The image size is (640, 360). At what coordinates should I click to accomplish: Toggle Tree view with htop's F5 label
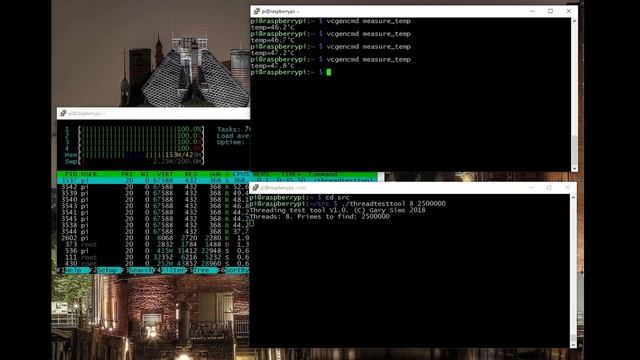pos(203,270)
